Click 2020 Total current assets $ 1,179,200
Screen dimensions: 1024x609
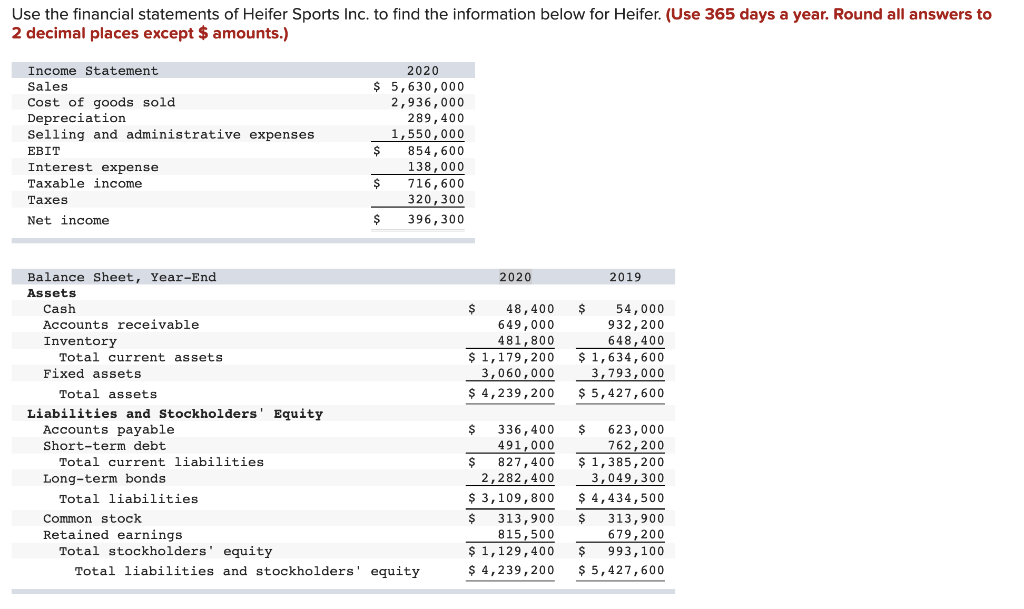pyautogui.click(x=511, y=357)
